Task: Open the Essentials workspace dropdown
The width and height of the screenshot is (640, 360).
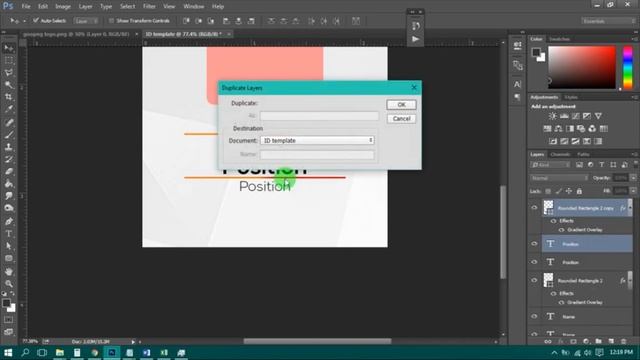Action: pyautogui.click(x=608, y=21)
